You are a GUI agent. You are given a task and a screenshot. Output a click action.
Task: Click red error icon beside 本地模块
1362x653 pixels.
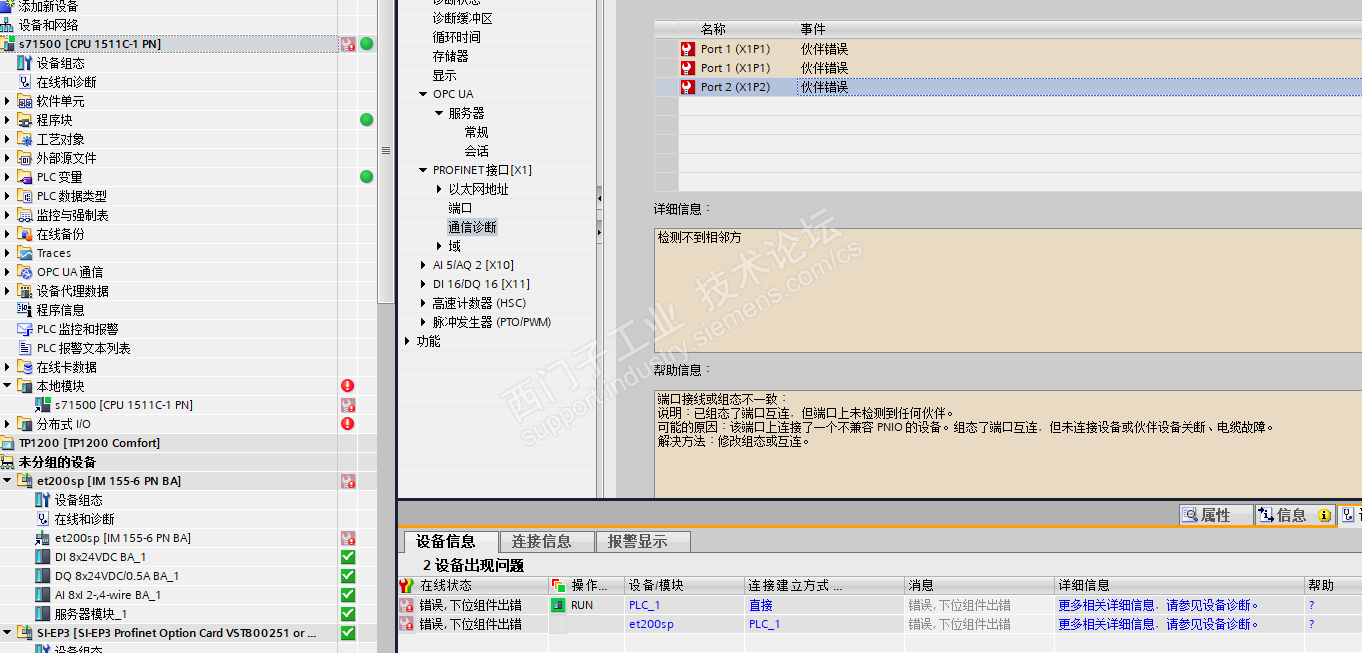(x=347, y=386)
